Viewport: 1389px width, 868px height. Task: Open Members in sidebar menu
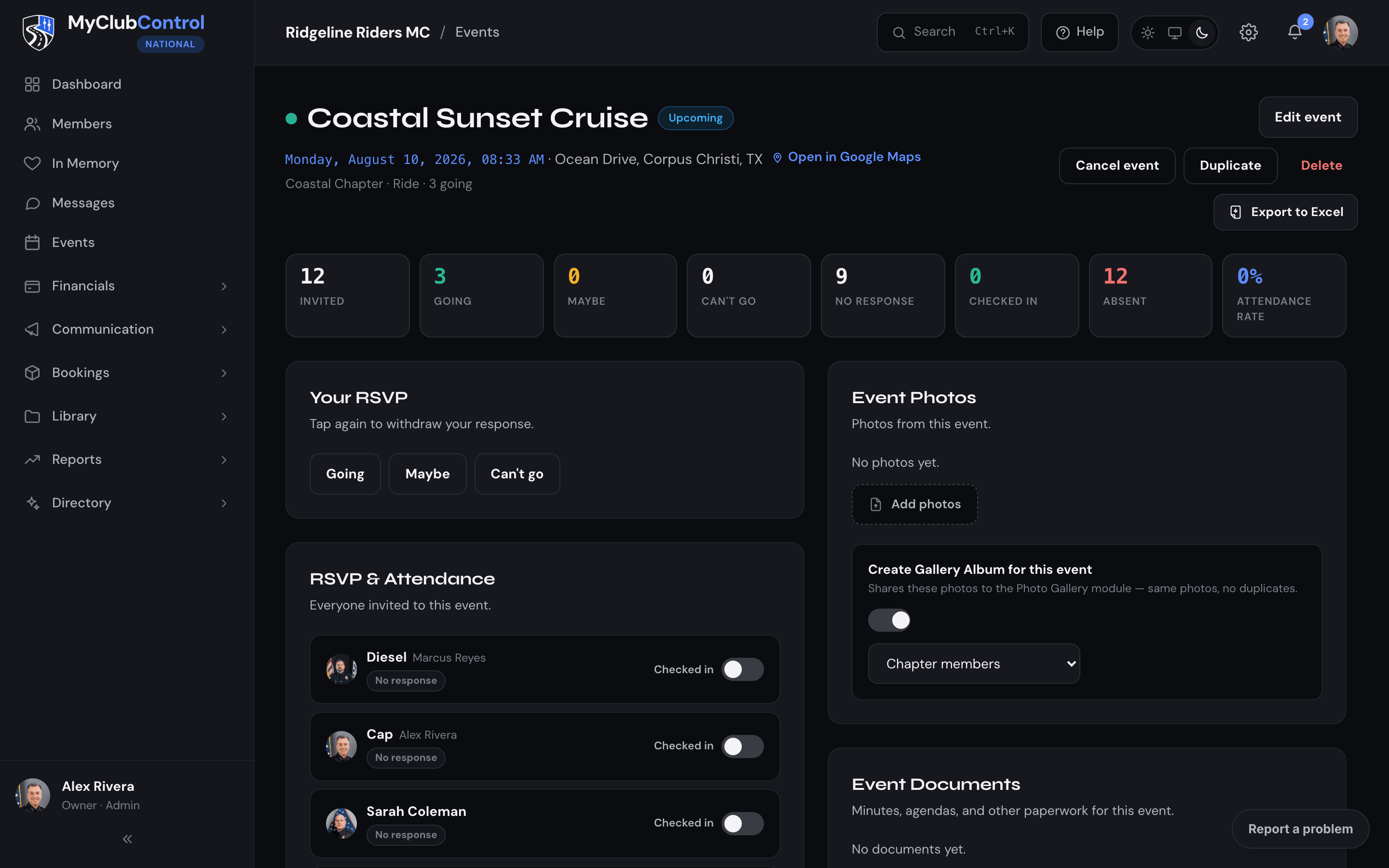coord(127,124)
